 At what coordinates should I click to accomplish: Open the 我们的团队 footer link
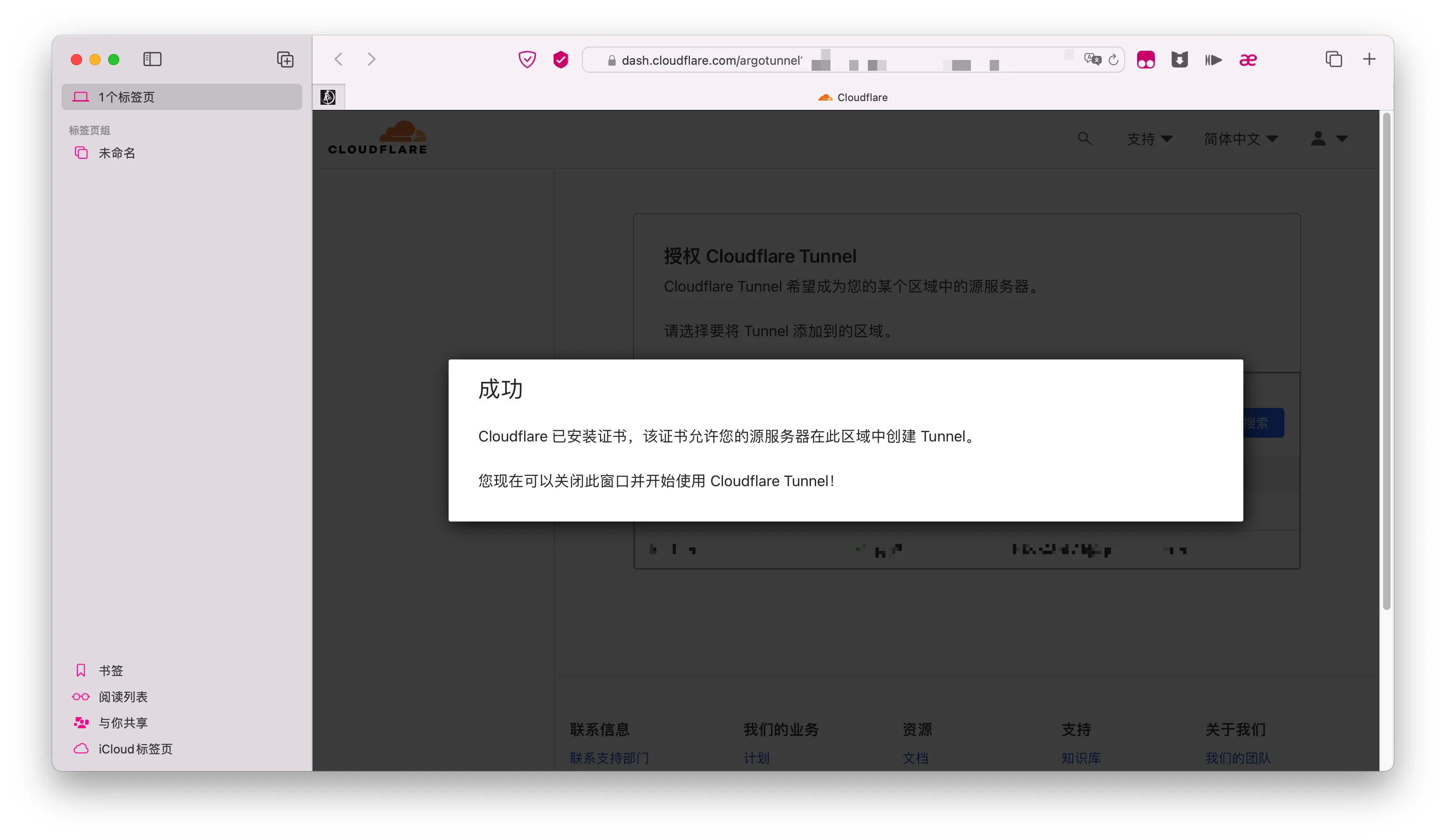(1238, 758)
